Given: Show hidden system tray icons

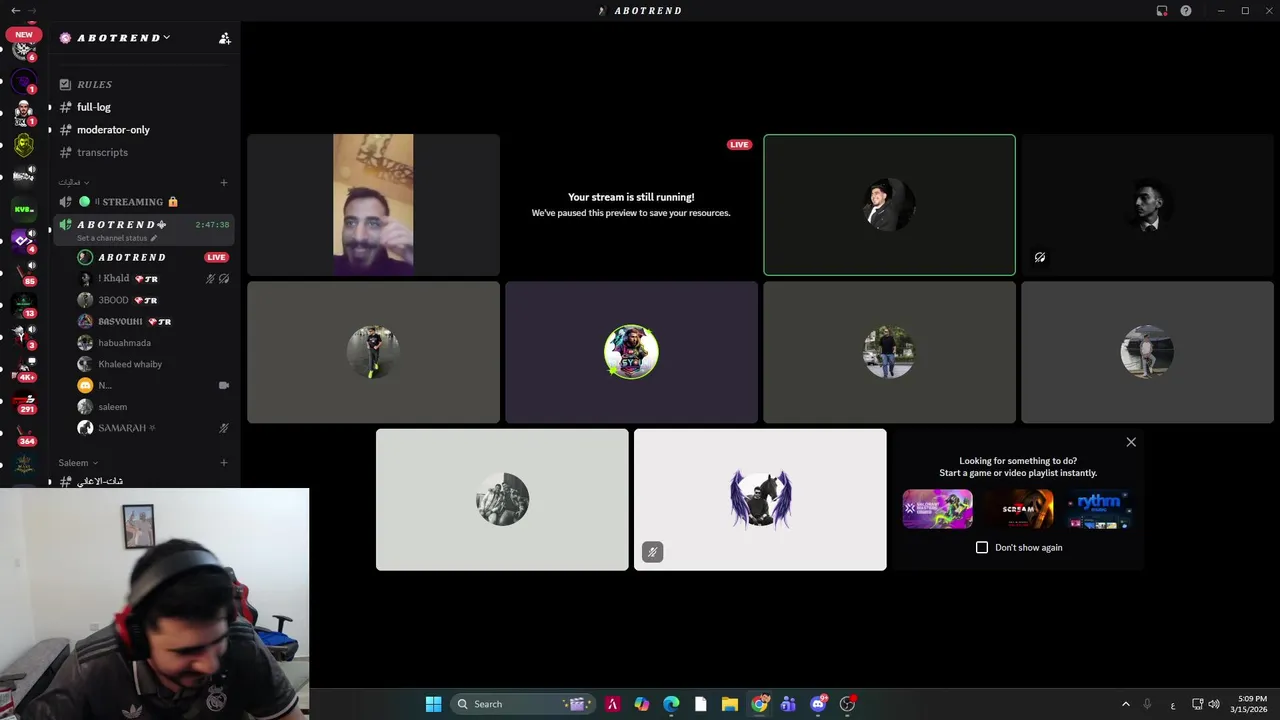Looking at the screenshot, I should pyautogui.click(x=1125, y=704).
